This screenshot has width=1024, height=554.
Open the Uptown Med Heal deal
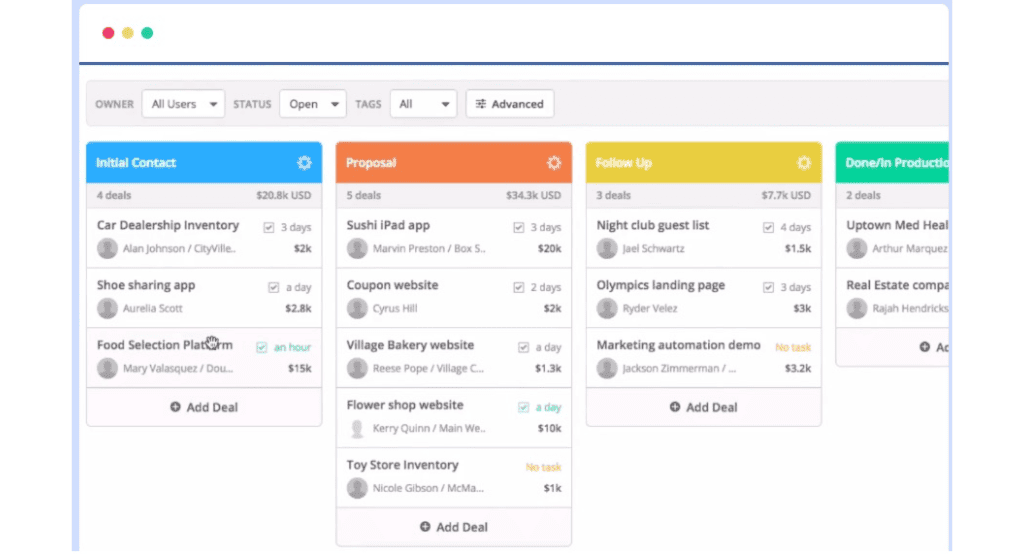pos(897,225)
